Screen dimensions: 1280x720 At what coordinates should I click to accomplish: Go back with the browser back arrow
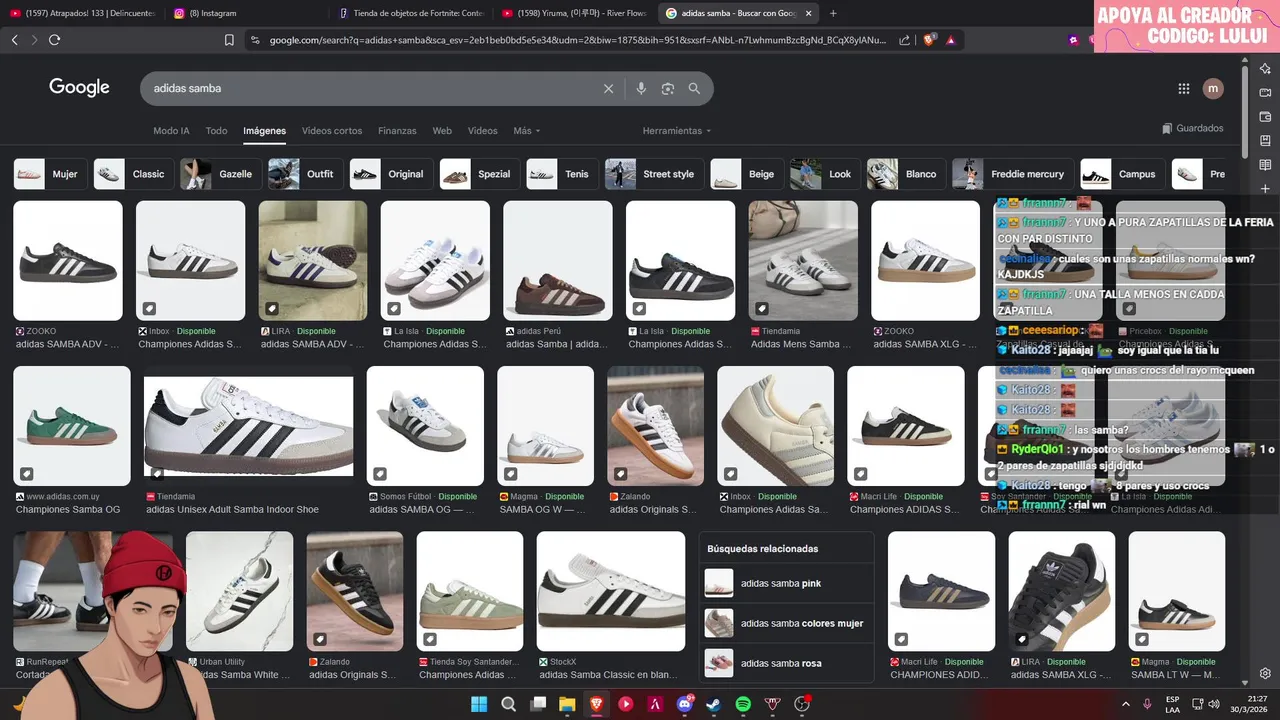(14, 40)
